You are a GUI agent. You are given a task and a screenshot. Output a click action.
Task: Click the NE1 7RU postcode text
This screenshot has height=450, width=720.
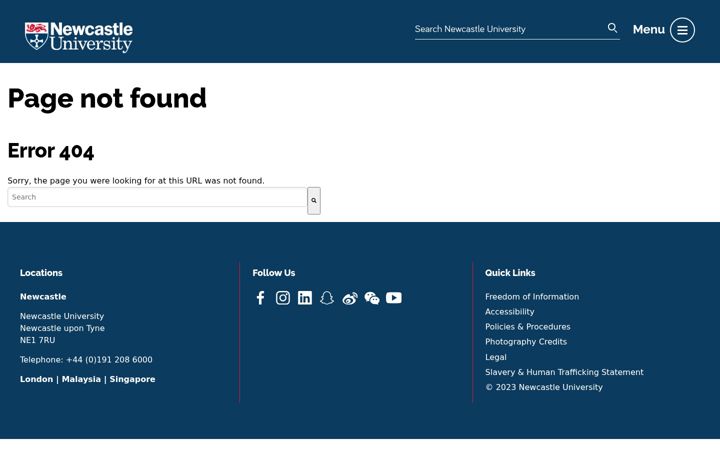click(37, 340)
